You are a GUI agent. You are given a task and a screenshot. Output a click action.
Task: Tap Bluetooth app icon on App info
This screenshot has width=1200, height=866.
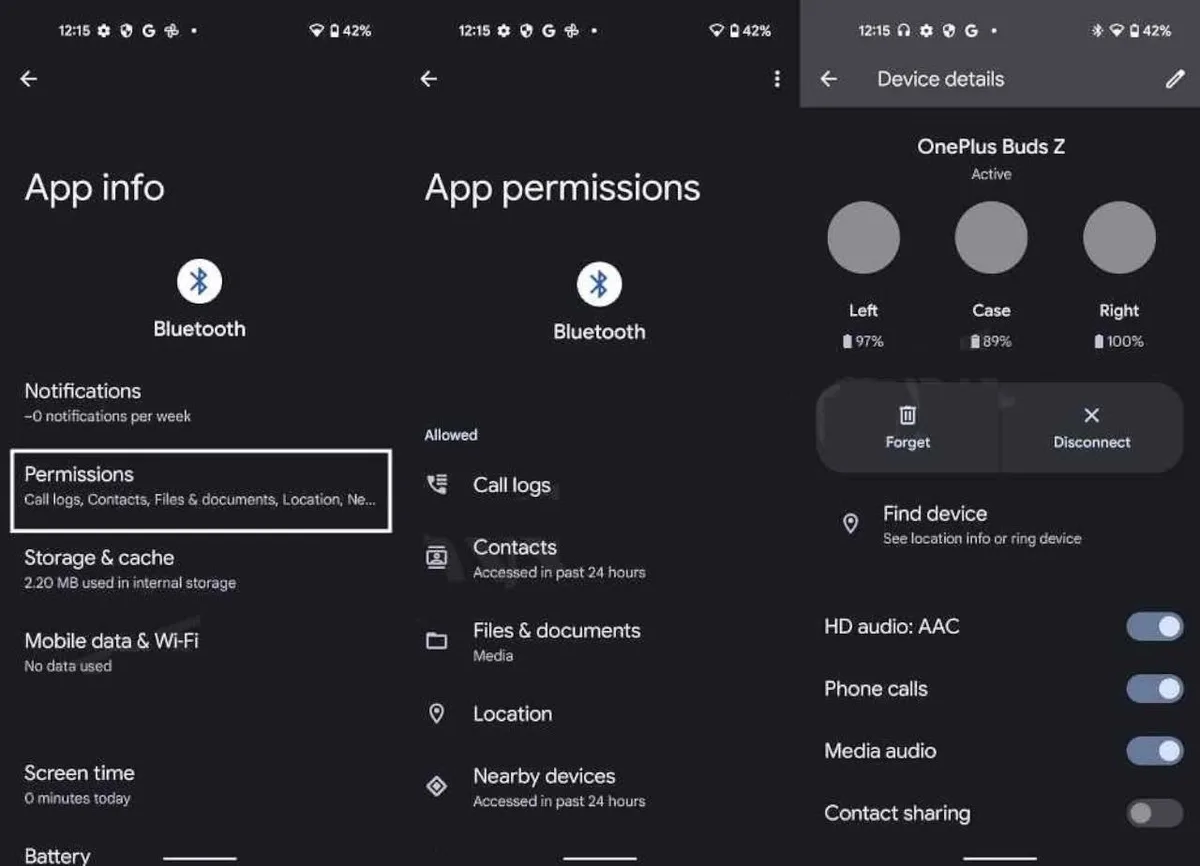[x=199, y=283]
